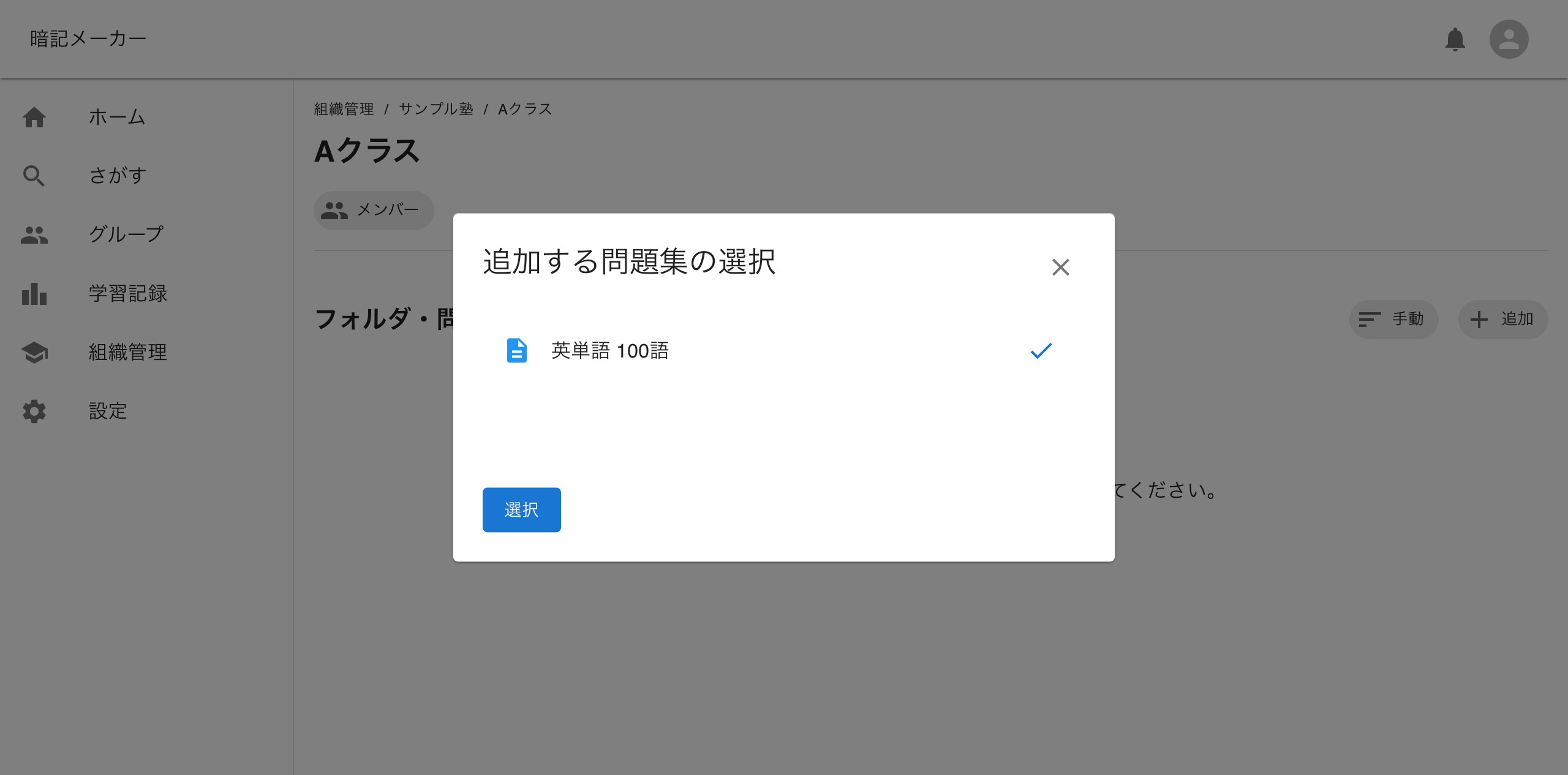Image resolution: width=1568 pixels, height=775 pixels.
Task: Click the blue document icon for 英単語 100語
Action: 516,351
